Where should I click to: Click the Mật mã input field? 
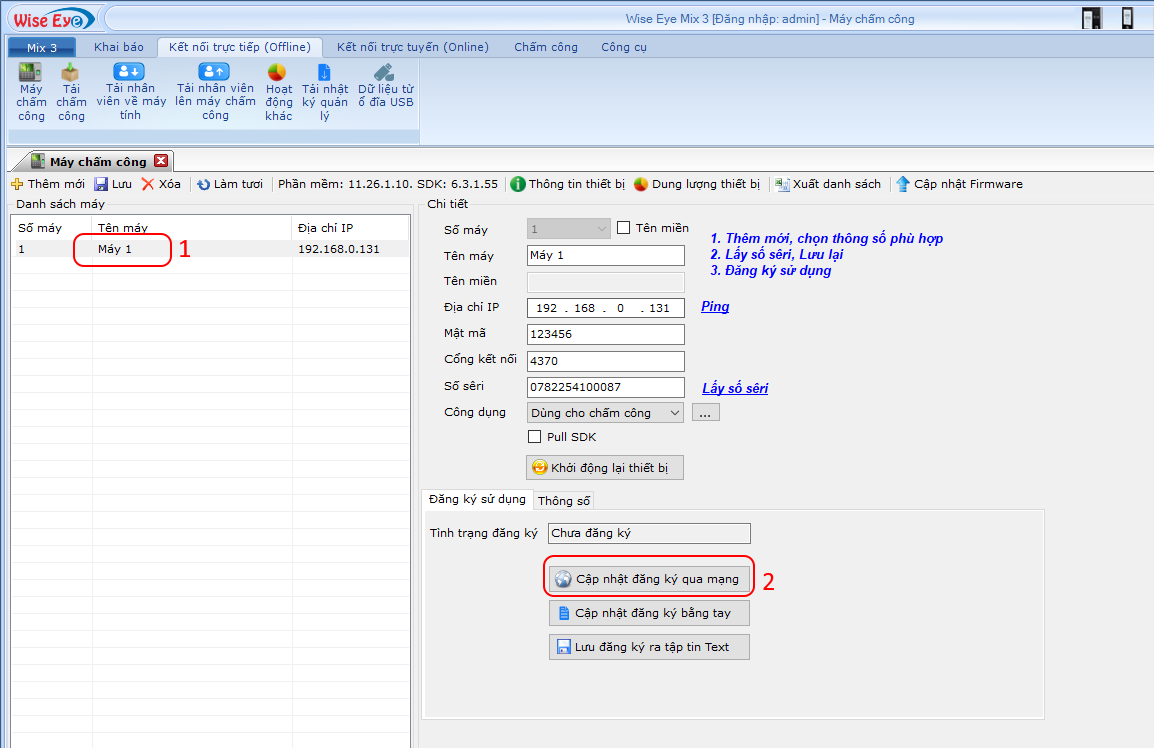605,334
